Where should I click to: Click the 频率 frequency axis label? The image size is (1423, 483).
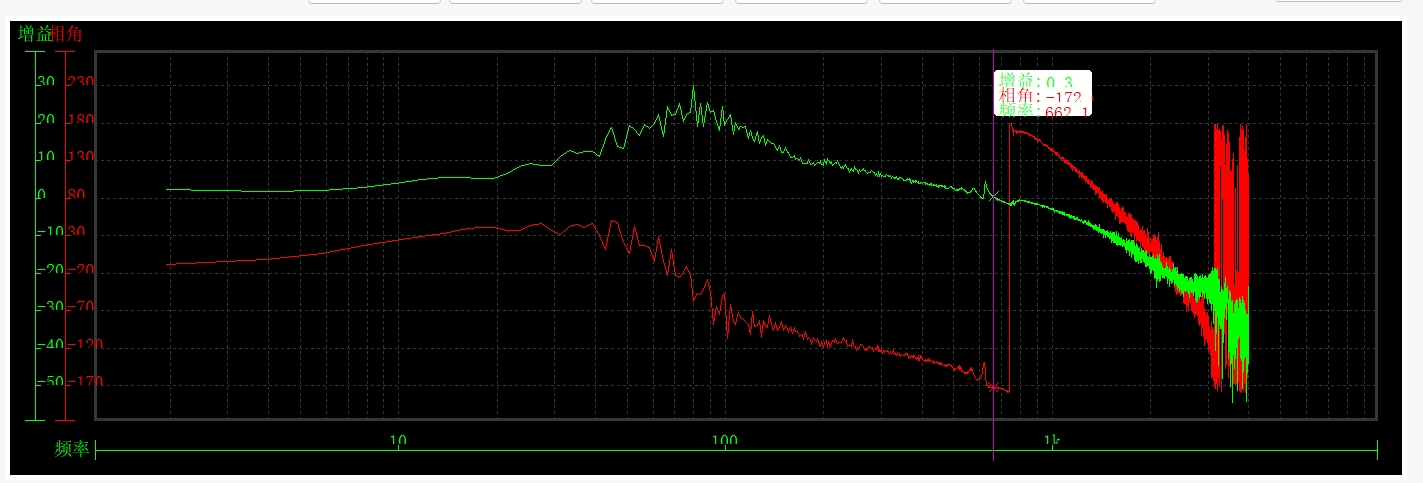[72, 449]
